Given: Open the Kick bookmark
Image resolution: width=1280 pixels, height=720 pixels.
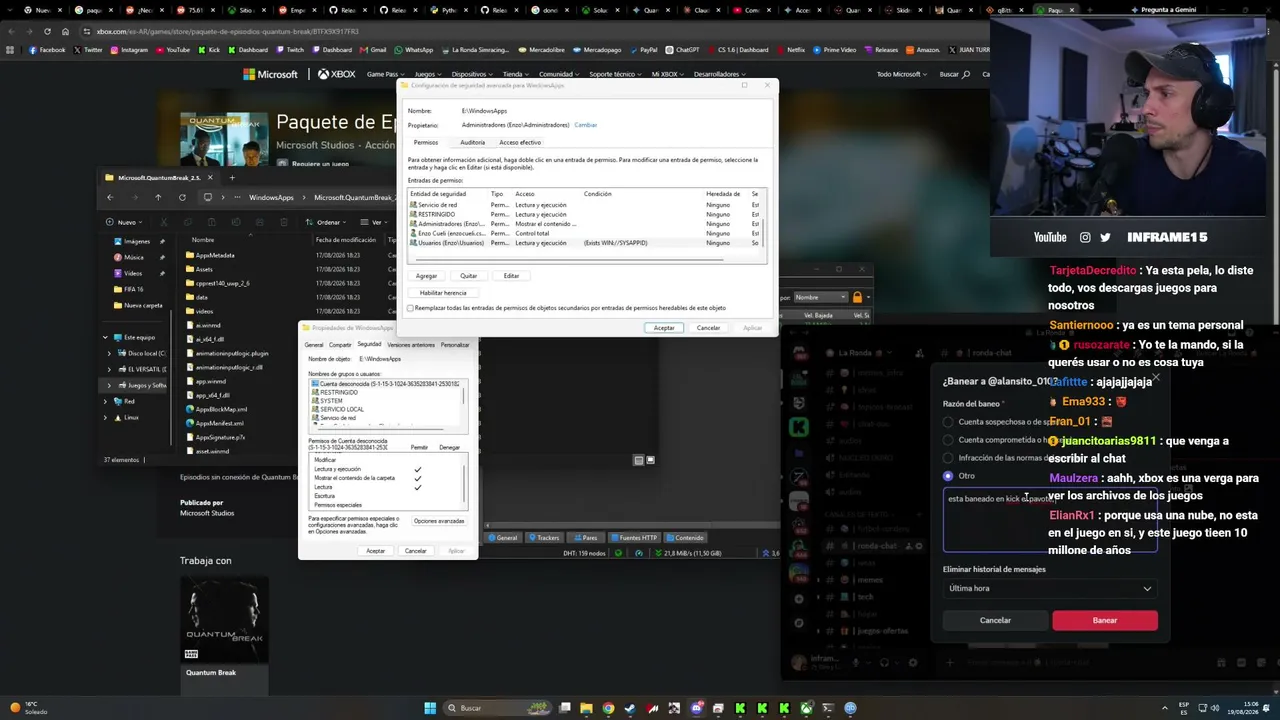Looking at the screenshot, I should [x=209, y=50].
